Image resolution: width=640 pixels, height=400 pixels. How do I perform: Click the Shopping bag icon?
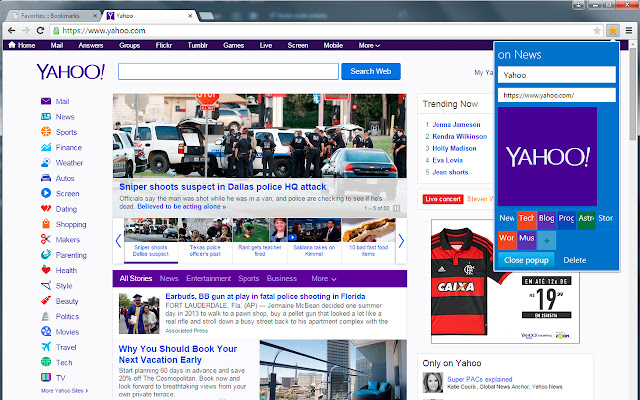(46, 224)
